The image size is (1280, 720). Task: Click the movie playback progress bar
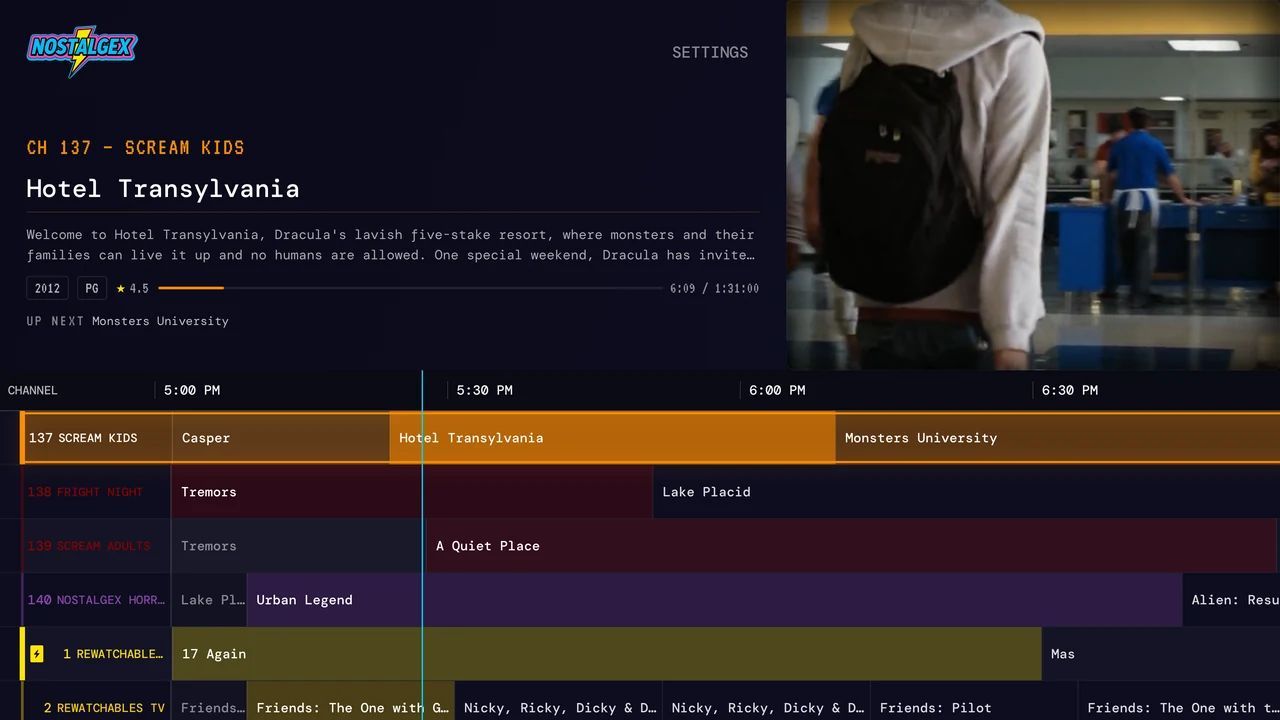[410, 288]
